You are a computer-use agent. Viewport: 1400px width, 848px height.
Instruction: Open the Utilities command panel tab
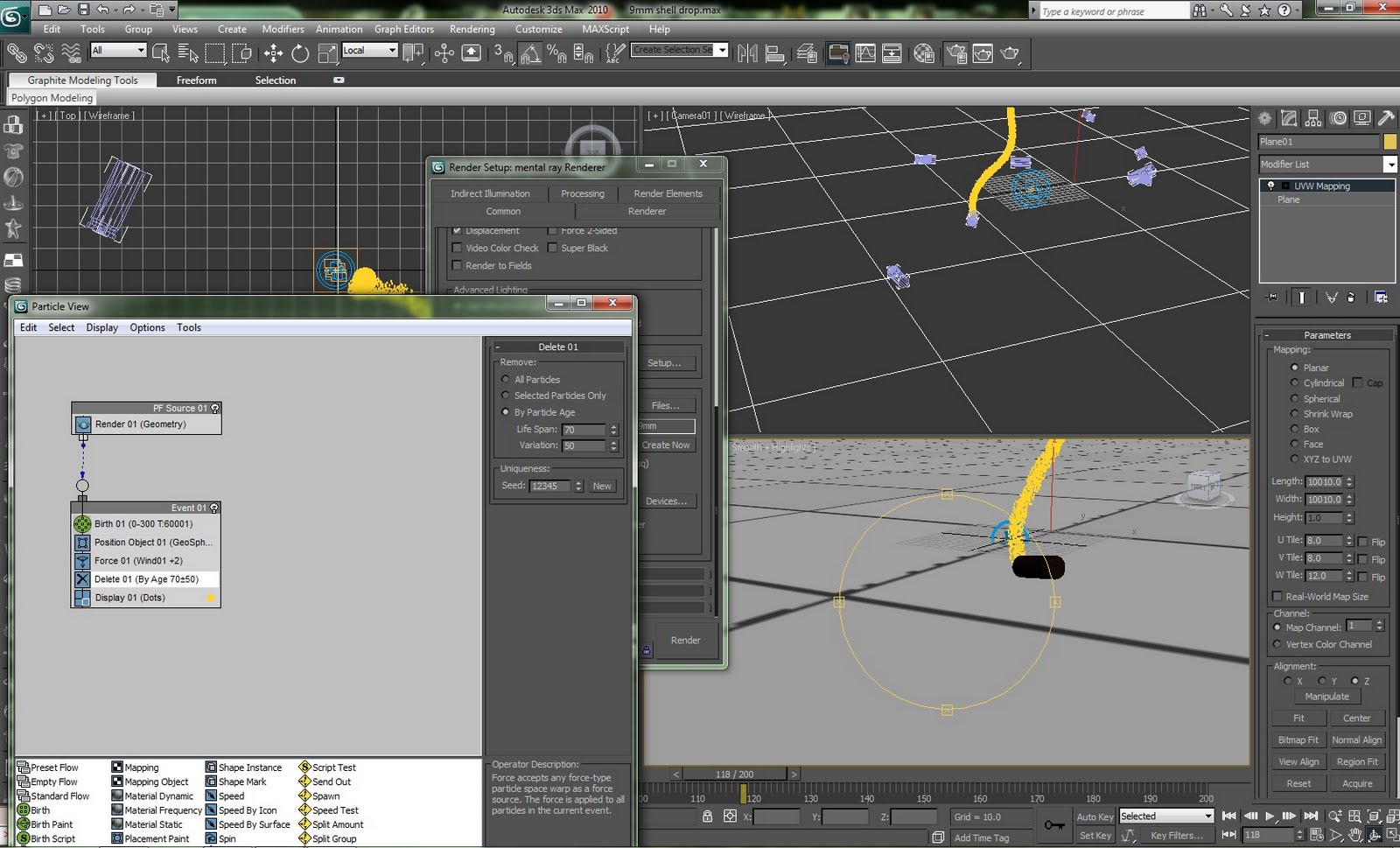(1386, 118)
